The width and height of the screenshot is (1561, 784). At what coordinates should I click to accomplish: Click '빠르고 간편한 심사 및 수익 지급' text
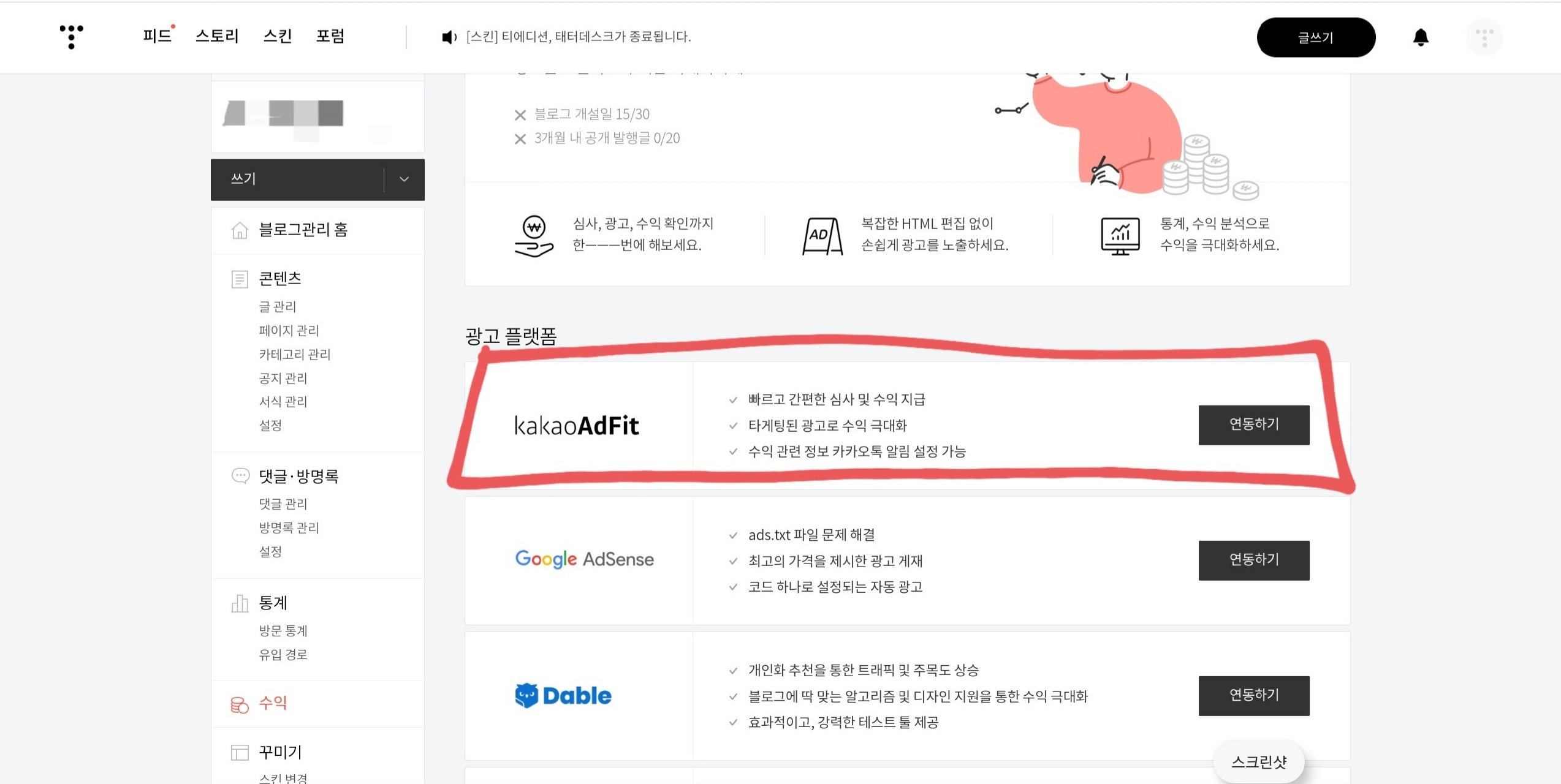click(837, 400)
